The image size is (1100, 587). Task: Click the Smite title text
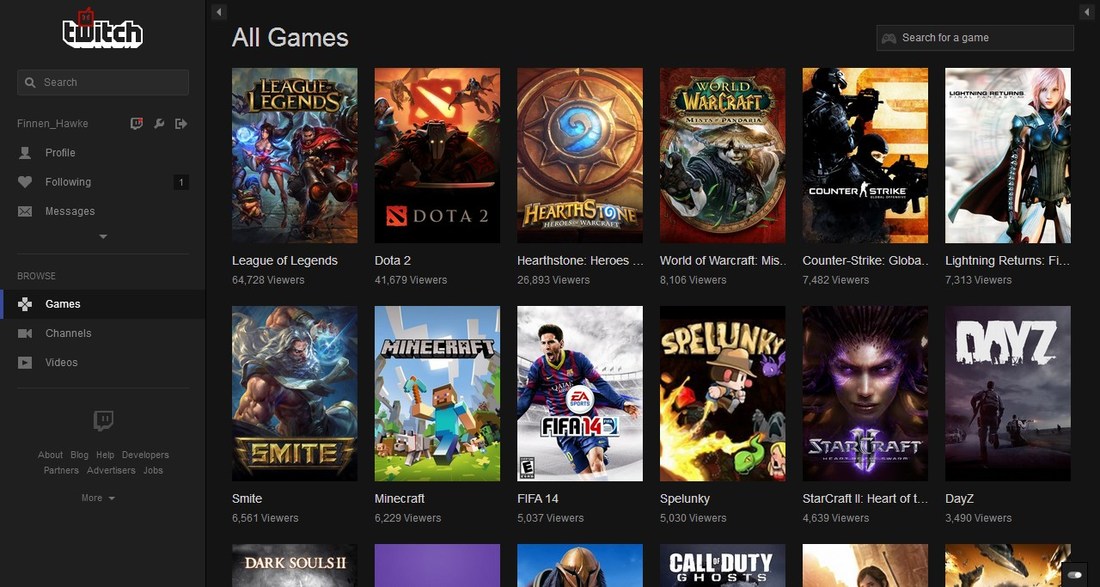tap(247, 499)
